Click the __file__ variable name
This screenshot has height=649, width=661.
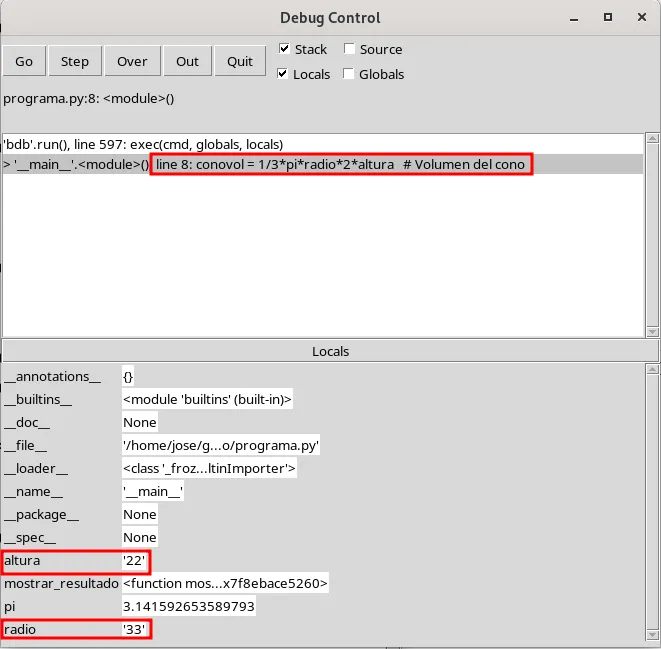25,445
